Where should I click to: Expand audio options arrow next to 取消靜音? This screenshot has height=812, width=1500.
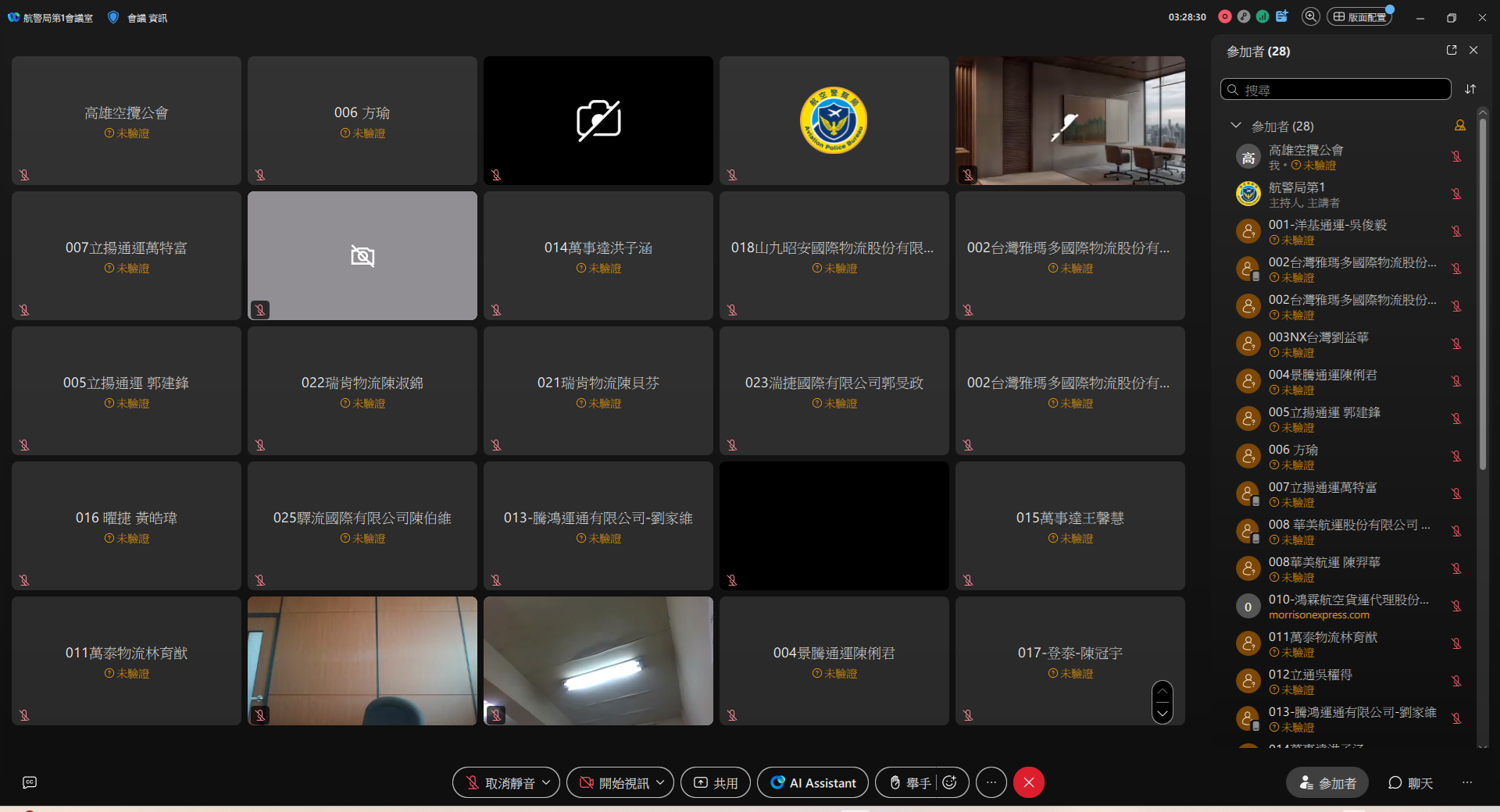547,782
